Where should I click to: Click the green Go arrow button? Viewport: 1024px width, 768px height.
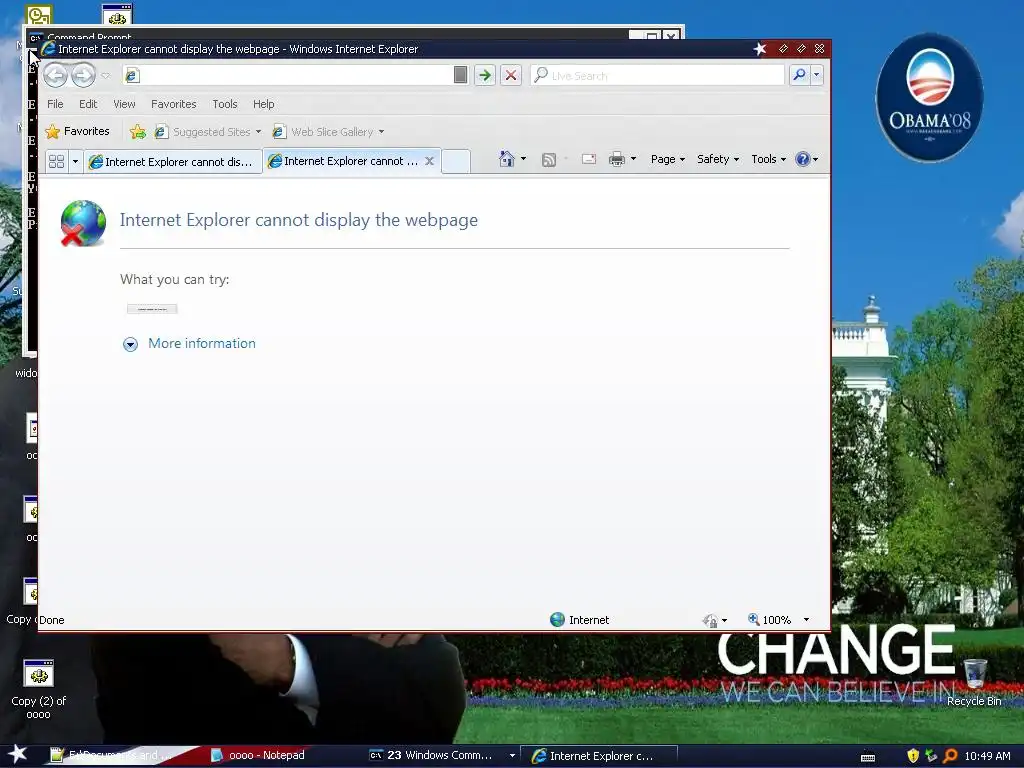[x=485, y=75]
